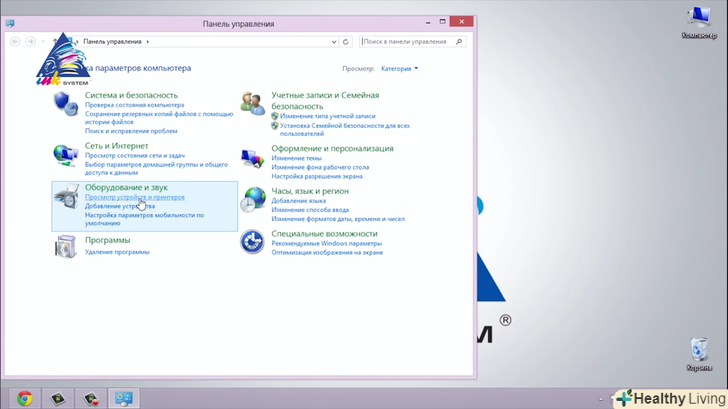The image size is (728, 409).
Task: Refresh the Control Panel view
Action: coord(345,42)
